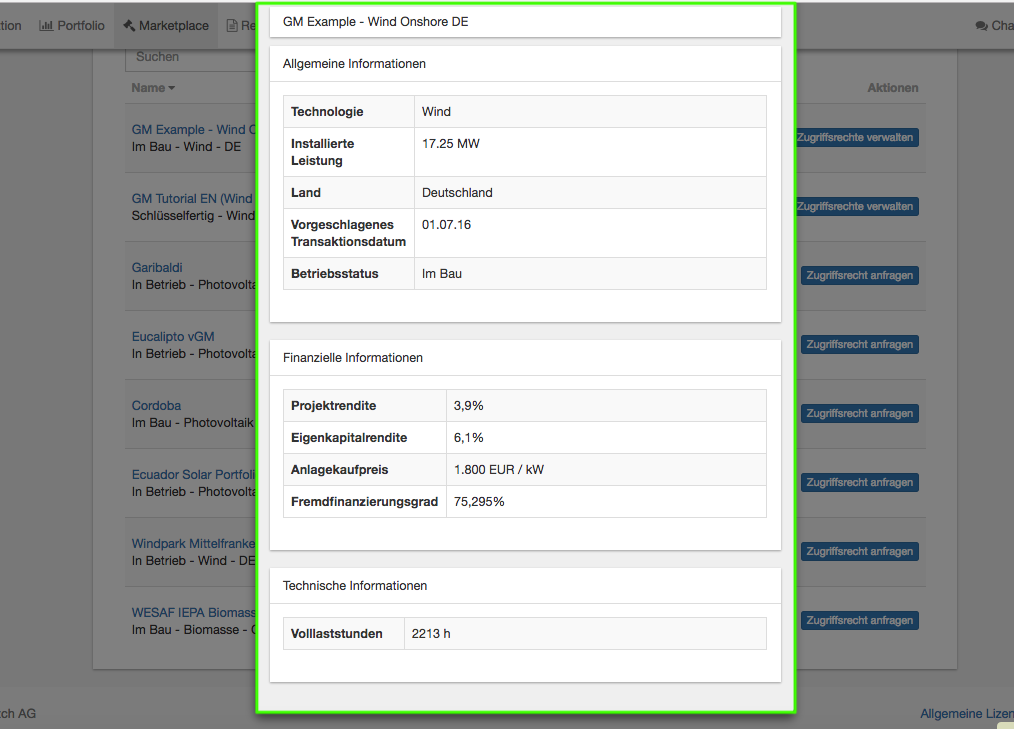Open the Garibaldi project link
The width and height of the screenshot is (1014, 729).
(157, 268)
